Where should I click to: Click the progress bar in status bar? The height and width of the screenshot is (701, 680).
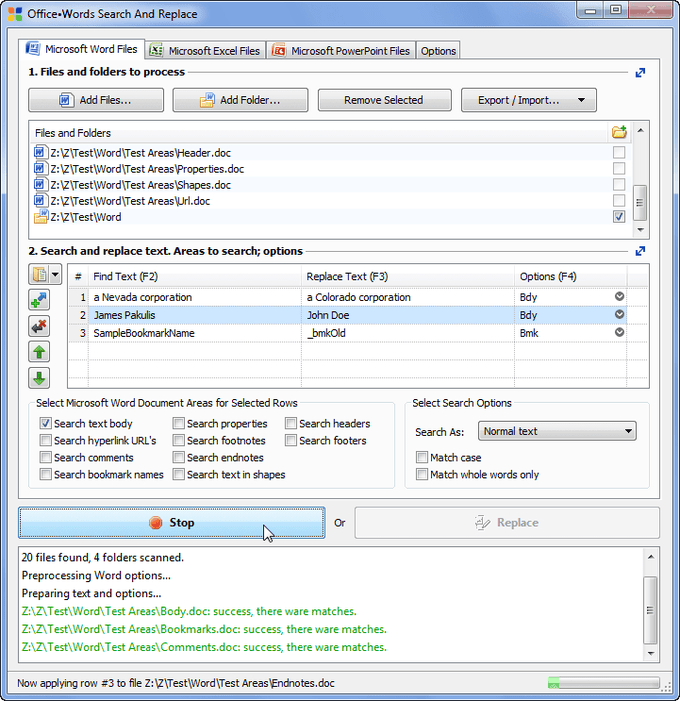[x=604, y=683]
